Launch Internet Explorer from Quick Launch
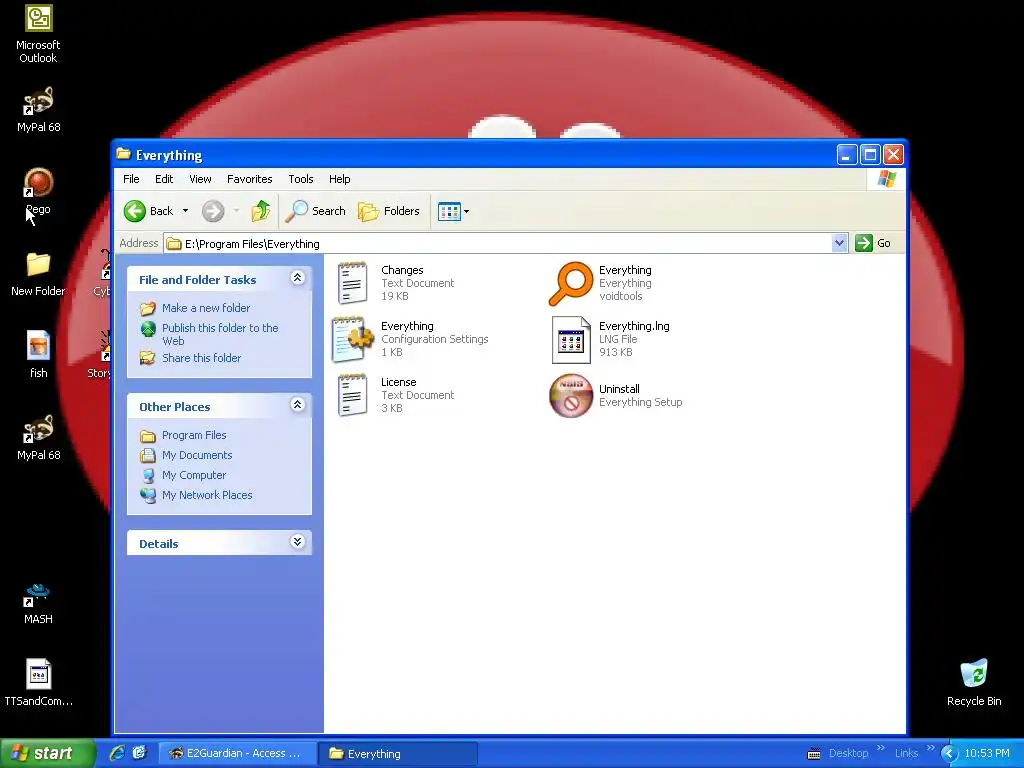The height and width of the screenshot is (768, 1024). pos(118,753)
